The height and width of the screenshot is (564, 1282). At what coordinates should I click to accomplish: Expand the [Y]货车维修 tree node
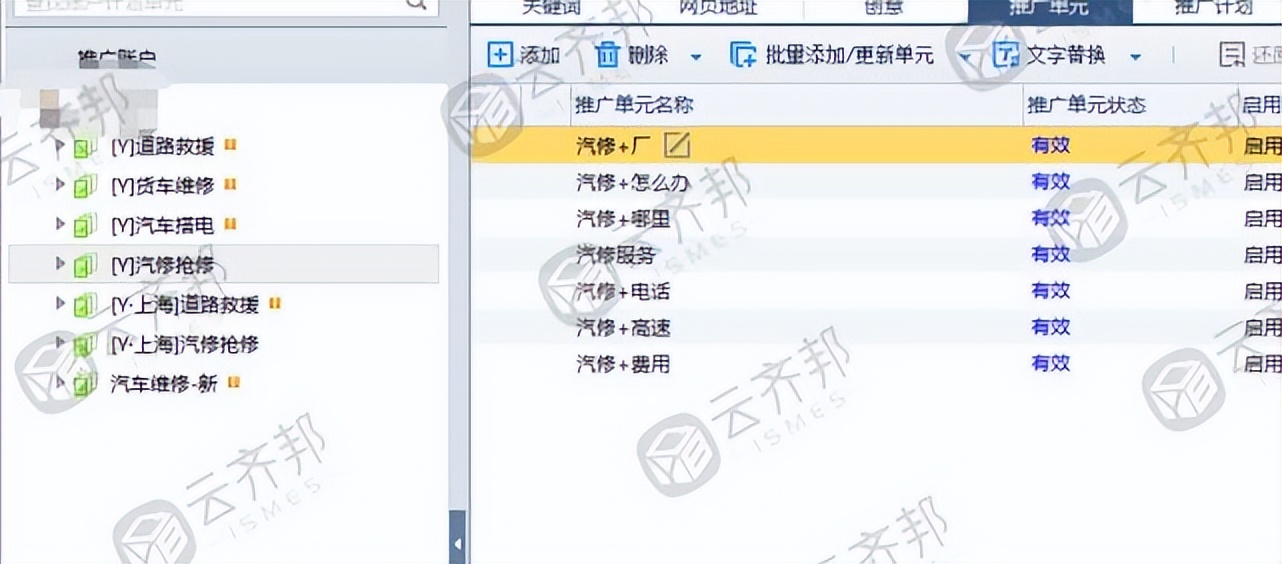[61, 185]
